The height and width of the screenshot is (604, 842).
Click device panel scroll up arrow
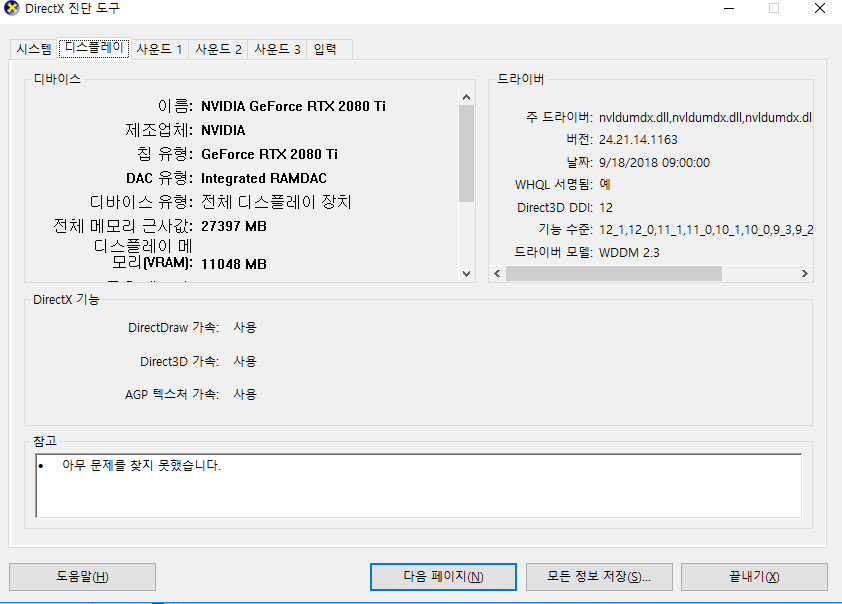pyautogui.click(x=466, y=97)
